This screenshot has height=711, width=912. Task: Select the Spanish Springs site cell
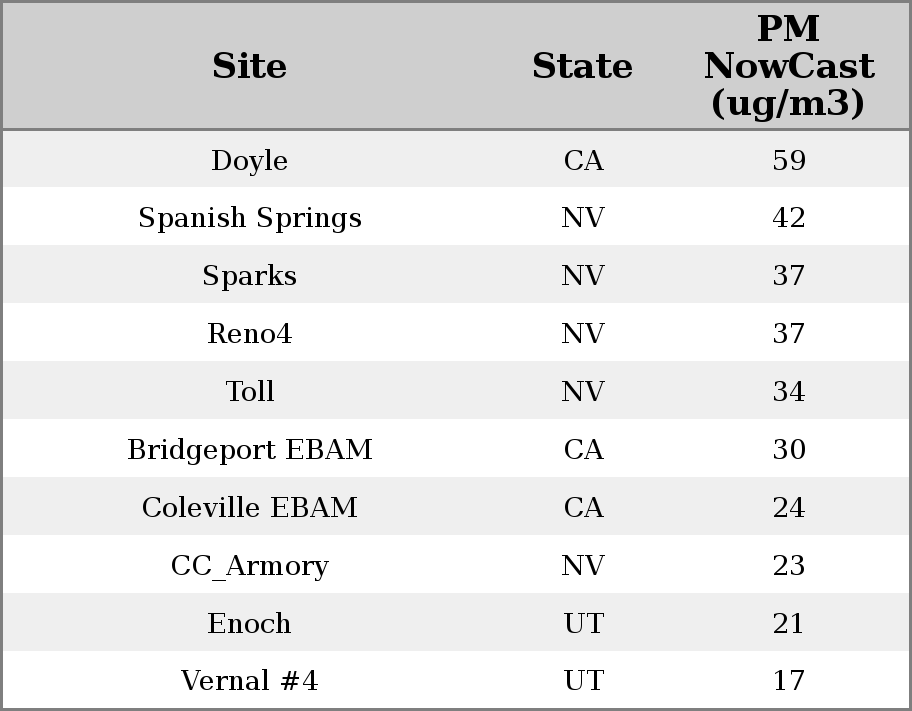(250, 218)
